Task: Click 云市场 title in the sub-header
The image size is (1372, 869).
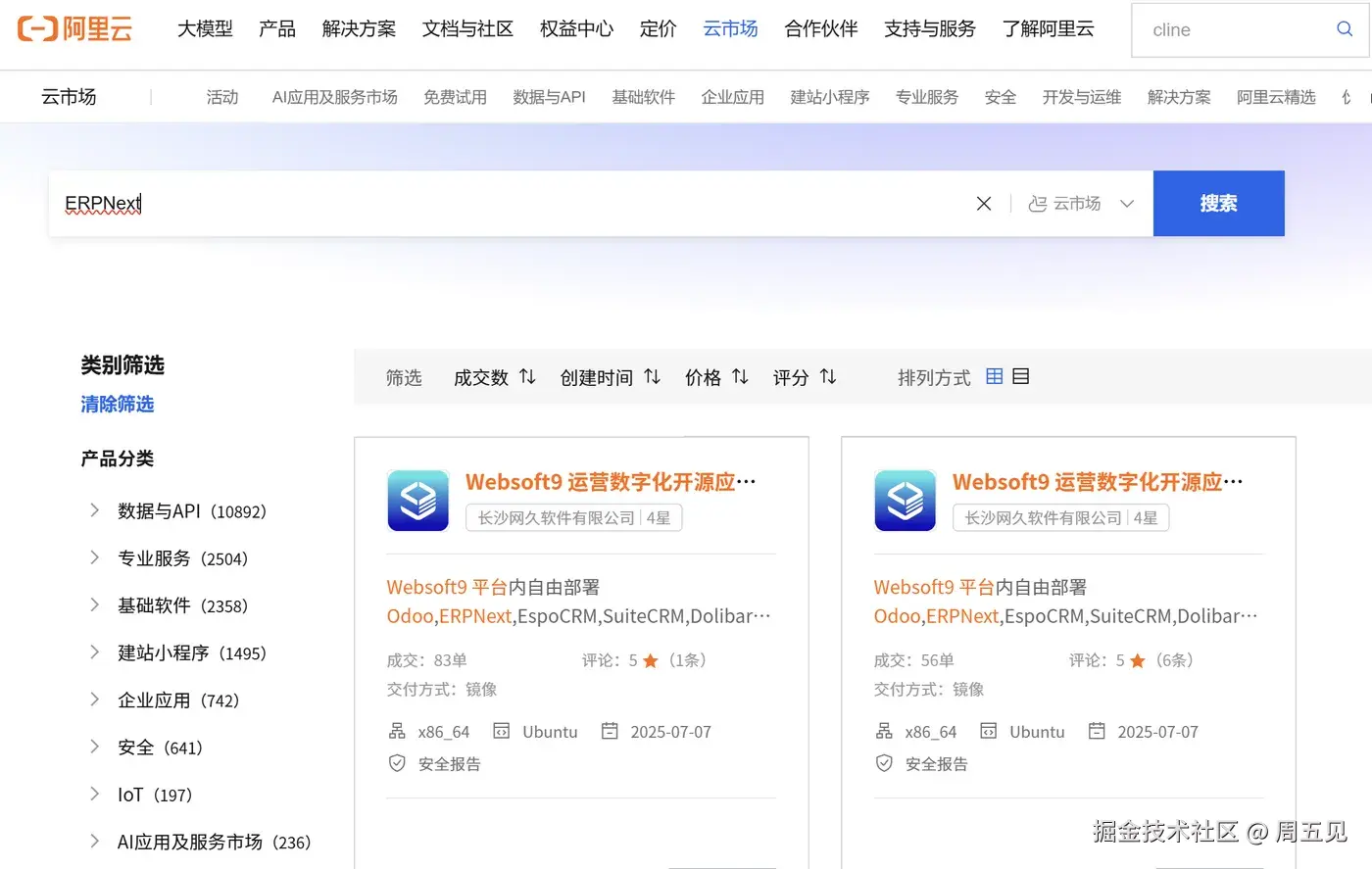Action: click(x=69, y=96)
